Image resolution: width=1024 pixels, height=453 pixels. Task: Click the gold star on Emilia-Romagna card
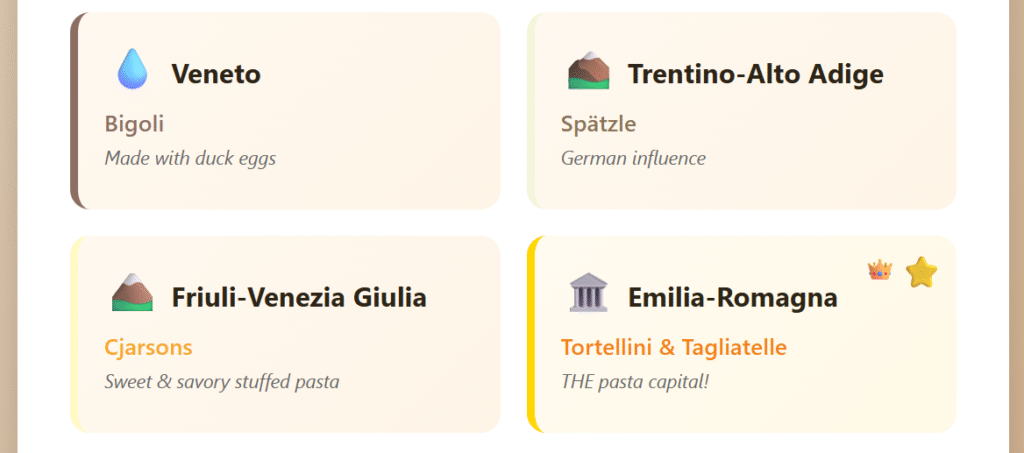(x=921, y=271)
